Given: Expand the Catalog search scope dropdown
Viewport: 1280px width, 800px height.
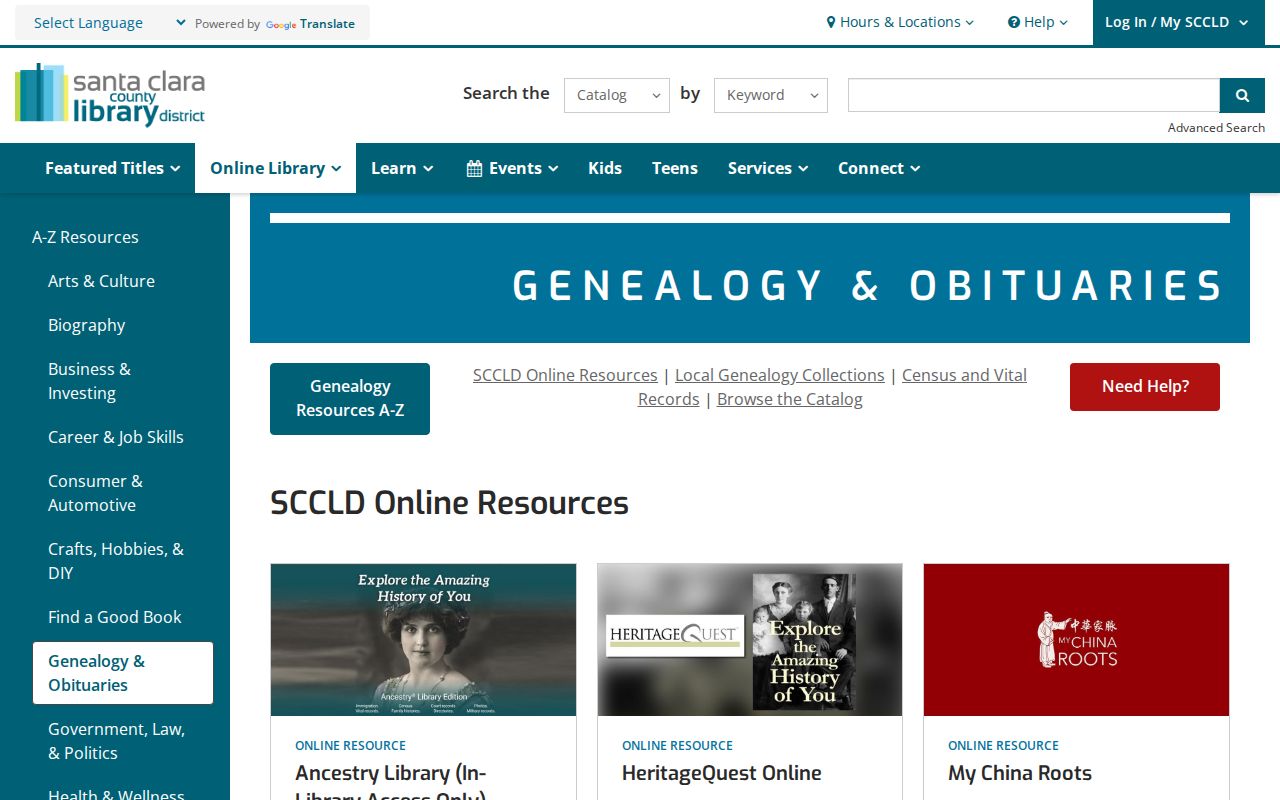Looking at the screenshot, I should 617,95.
